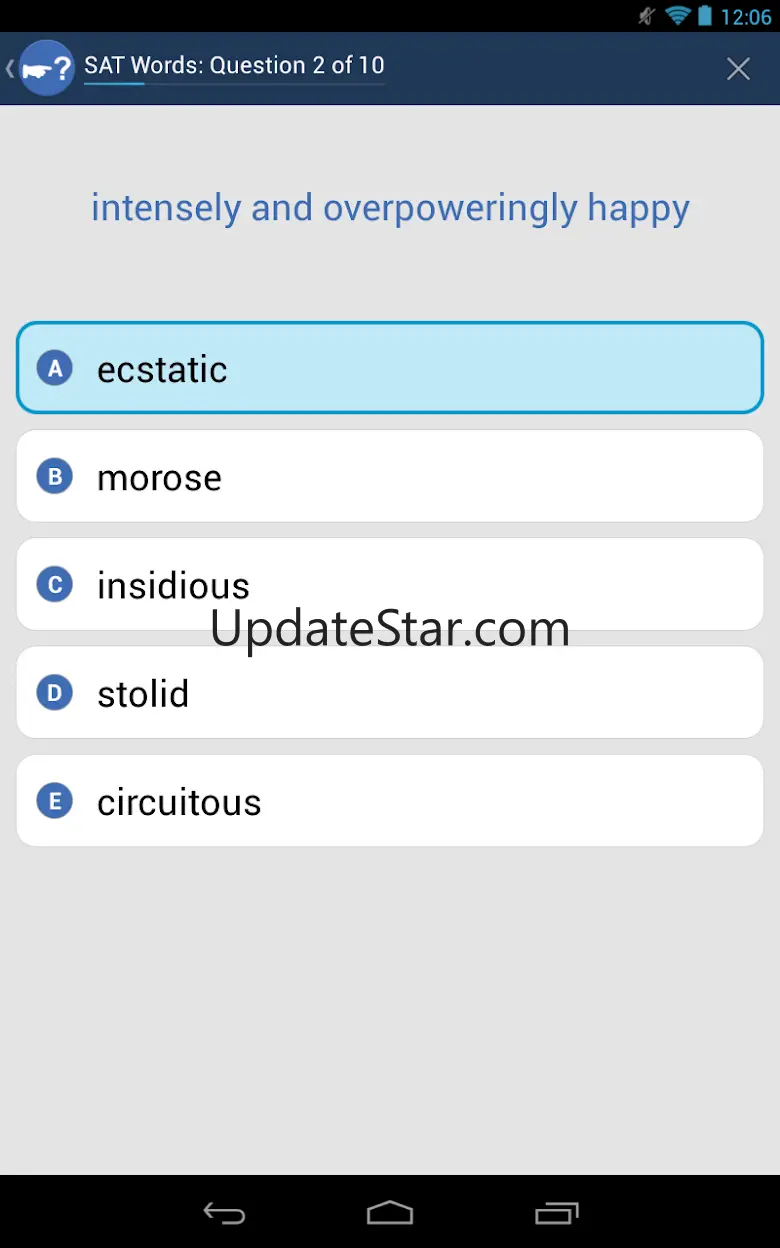Tap the quiz app pointing-hand icon
This screenshot has height=1248, width=780.
pyautogui.click(x=47, y=68)
